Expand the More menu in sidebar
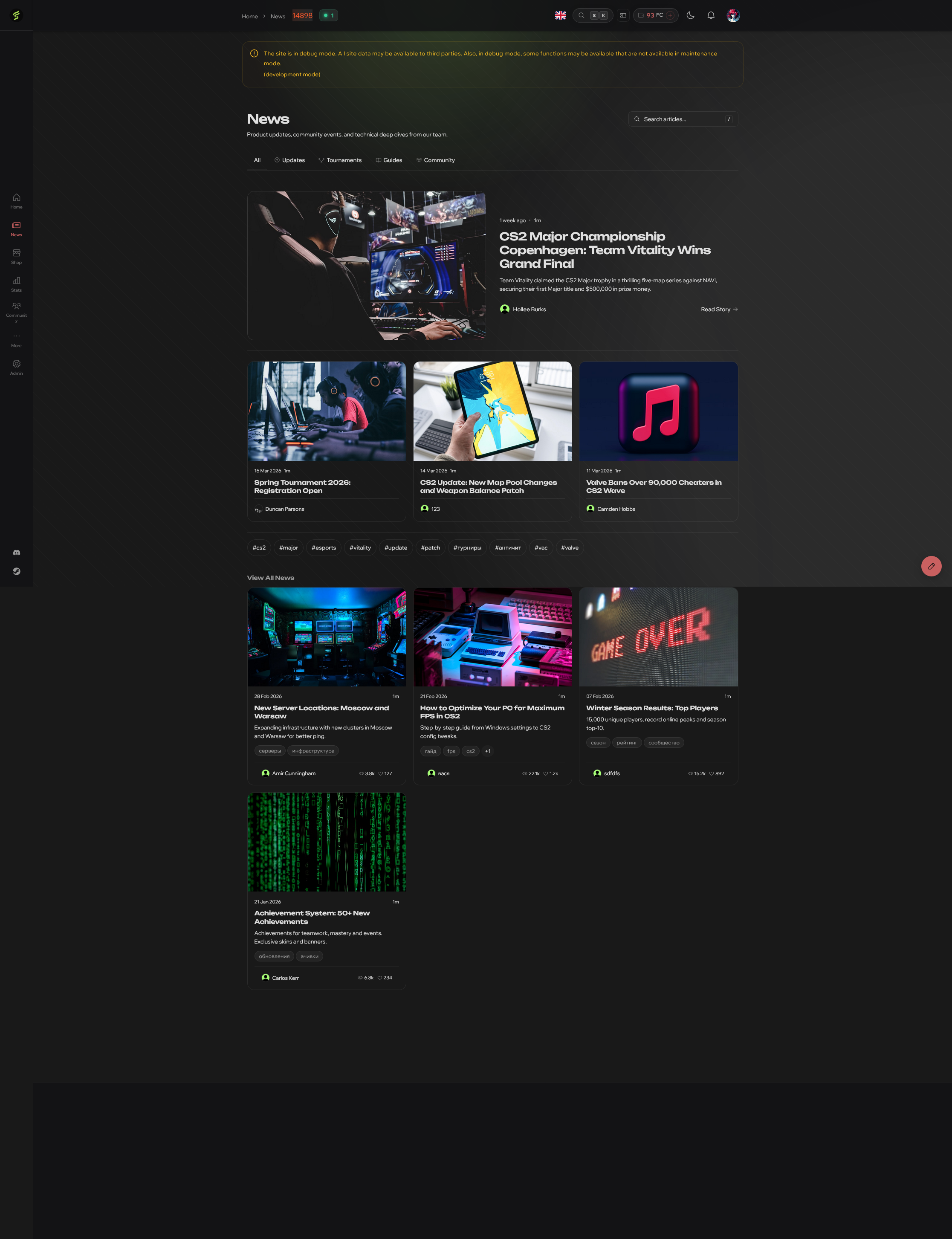 17,339
